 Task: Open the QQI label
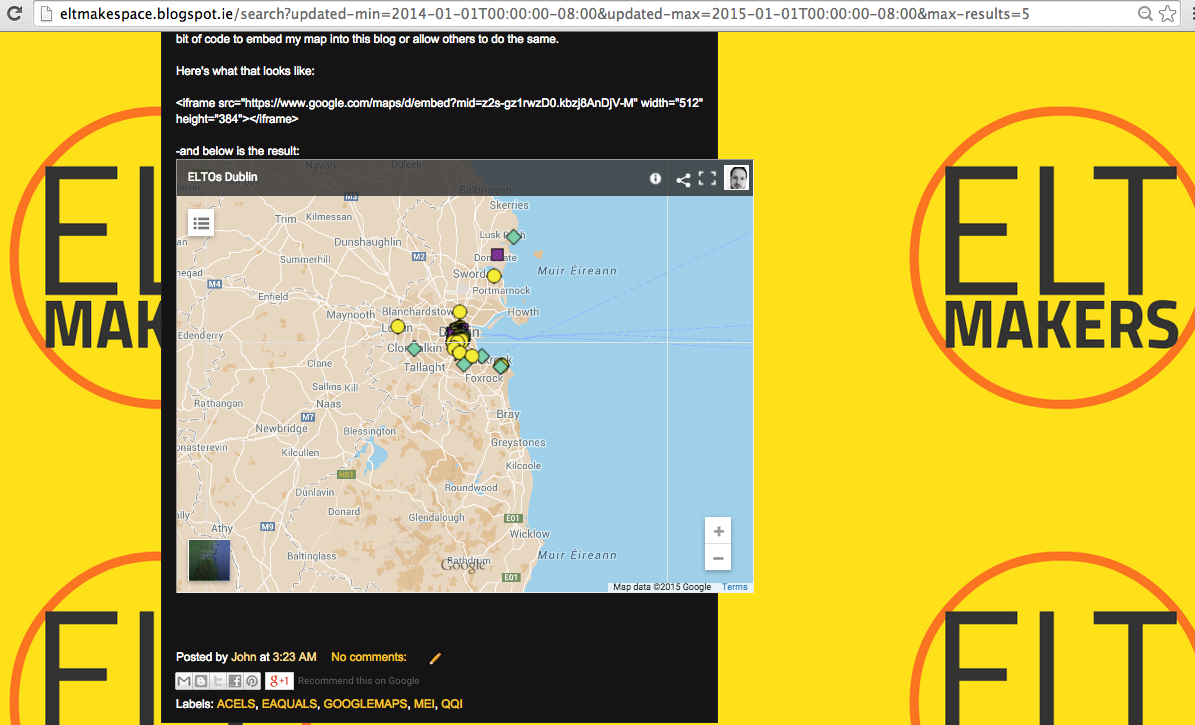(451, 704)
